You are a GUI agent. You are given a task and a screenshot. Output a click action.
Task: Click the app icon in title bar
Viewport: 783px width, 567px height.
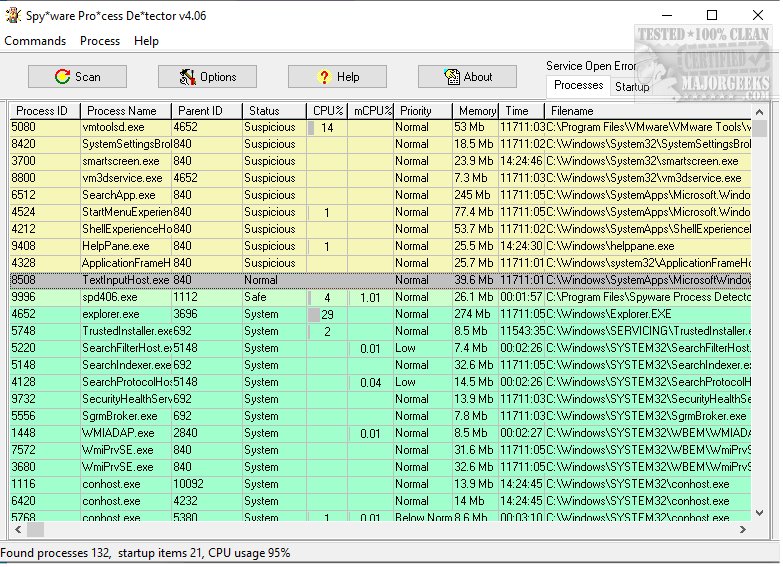(x=13, y=15)
